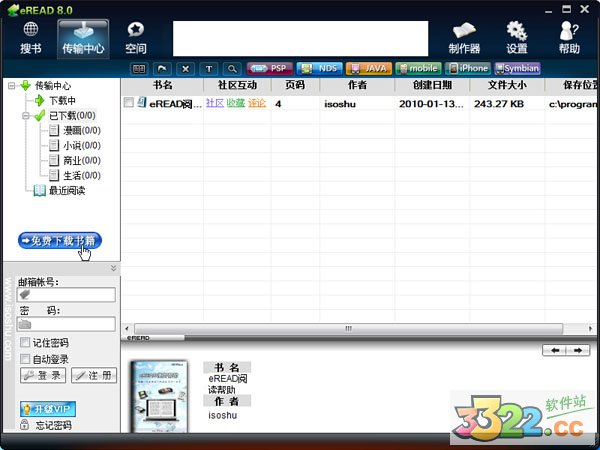Select the 小说(0/0) category

tap(82, 145)
